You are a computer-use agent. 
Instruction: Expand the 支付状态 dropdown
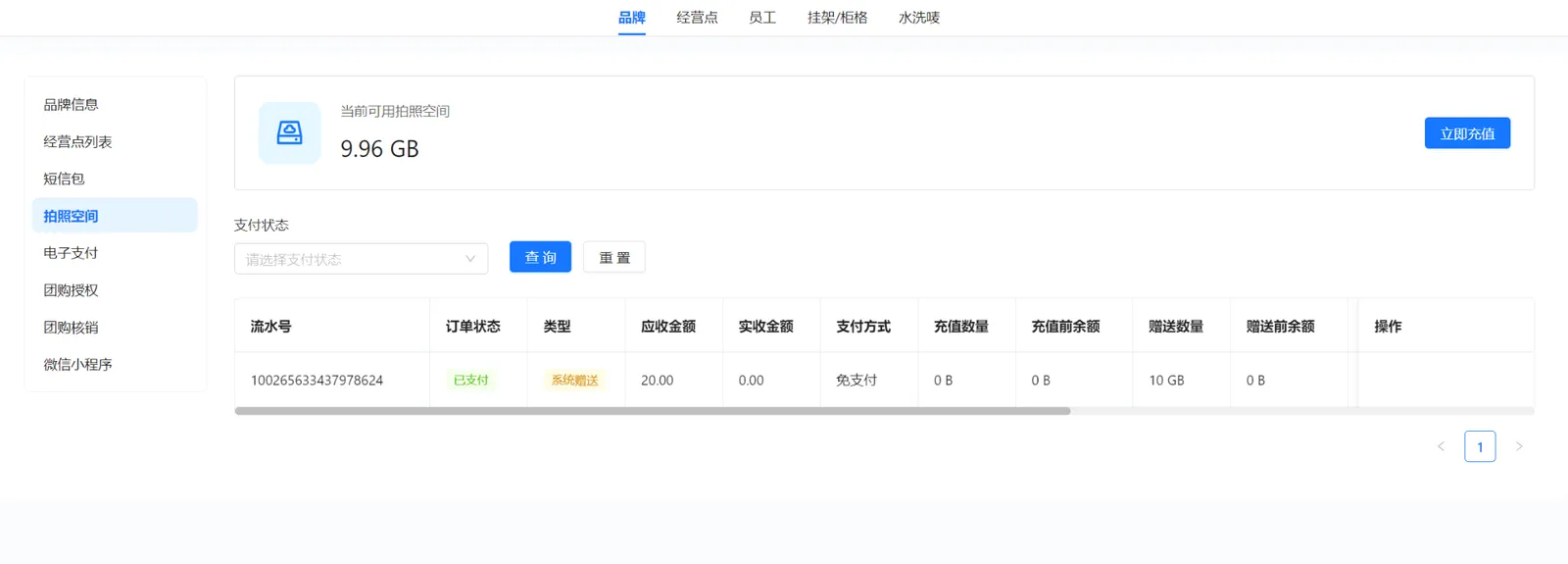[x=361, y=259]
